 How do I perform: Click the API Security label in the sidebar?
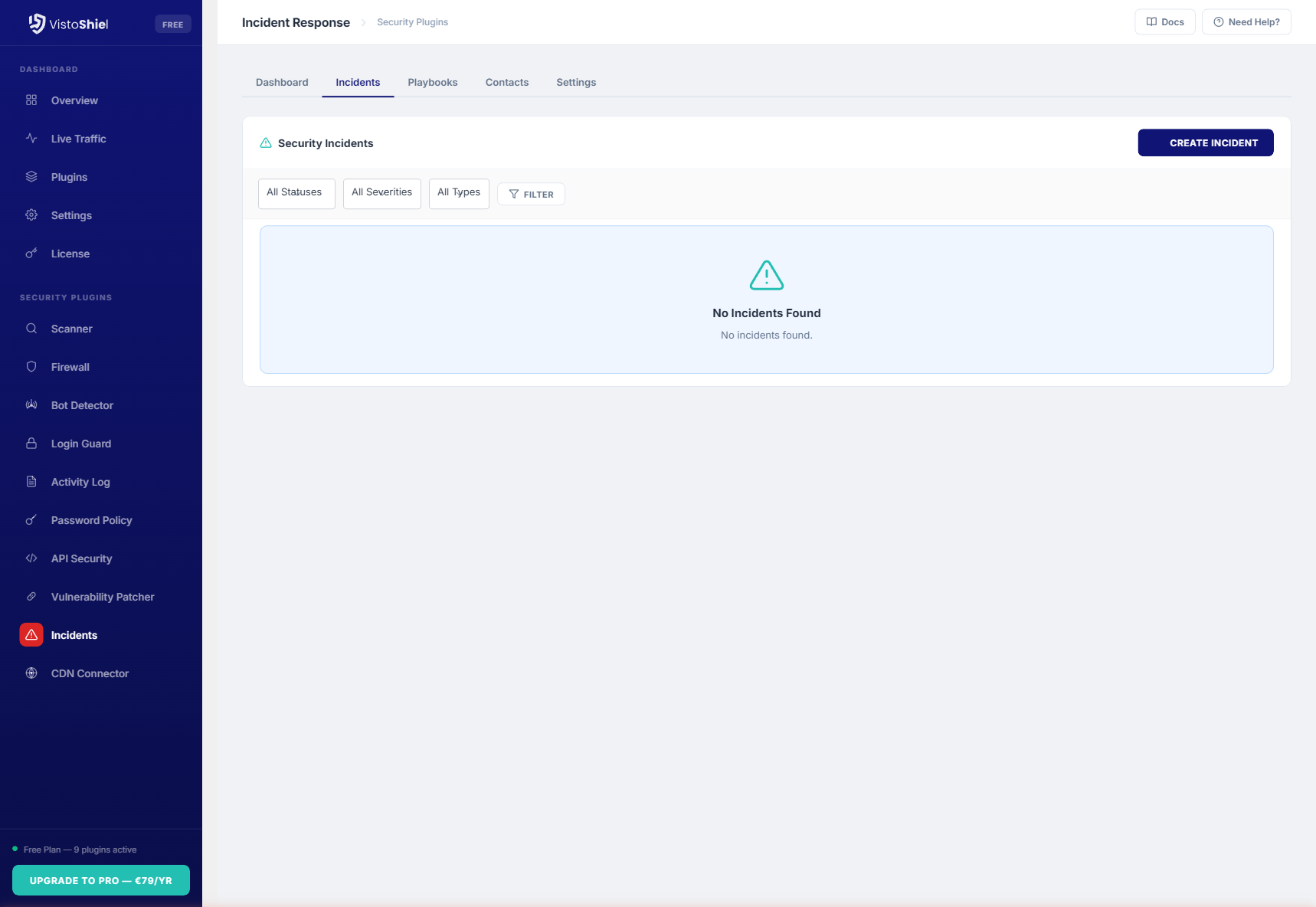coord(81,558)
